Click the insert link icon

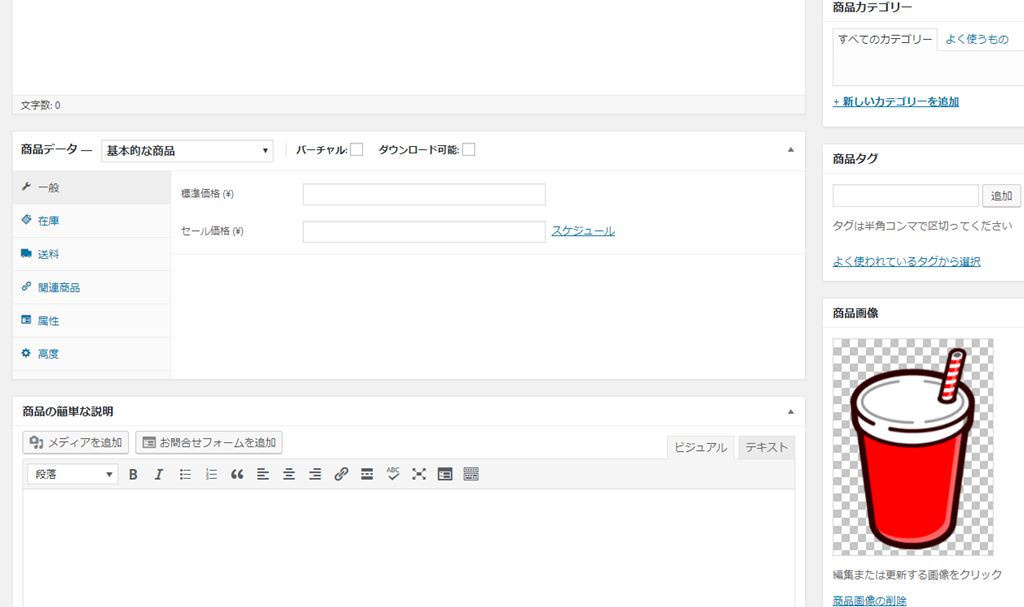tap(341, 474)
